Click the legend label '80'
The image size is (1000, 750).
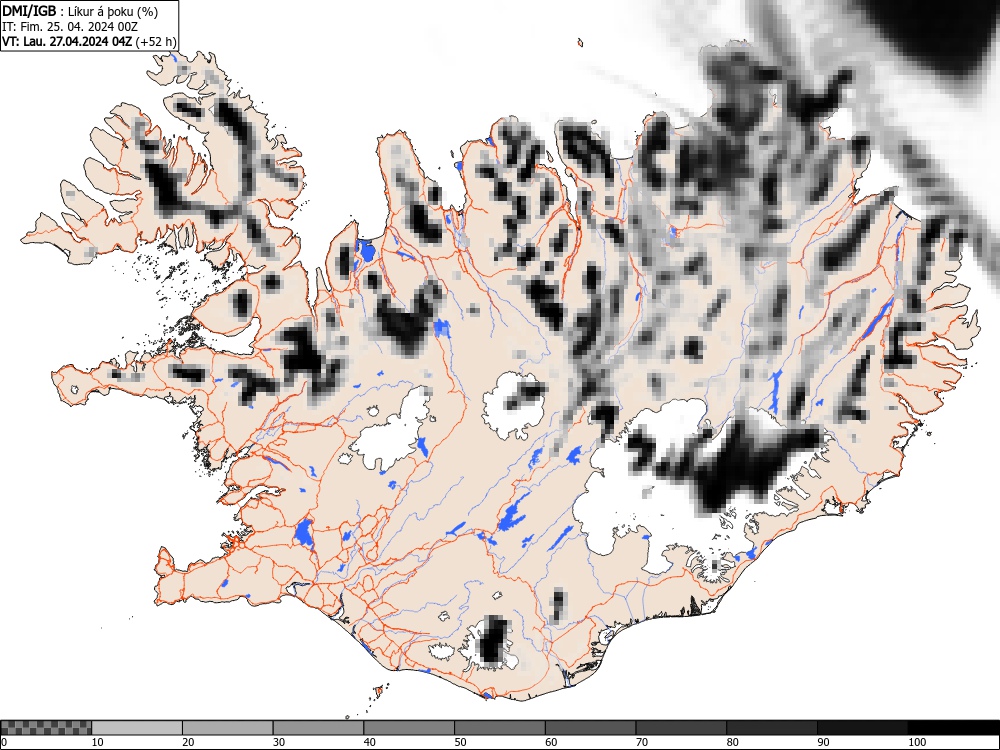tap(732, 742)
